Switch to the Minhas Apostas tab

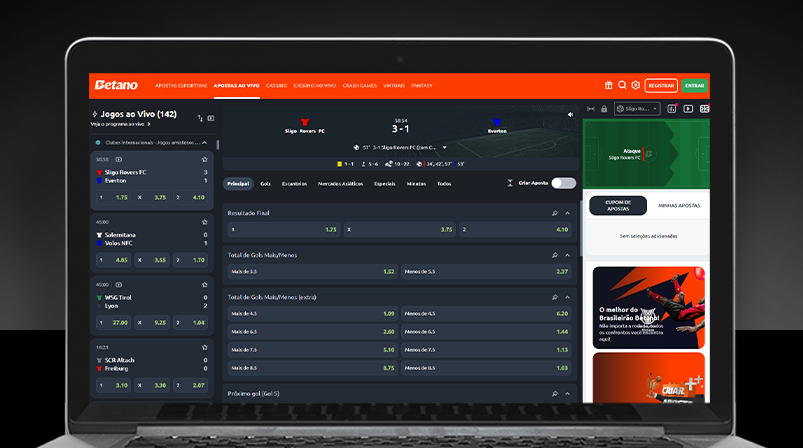679,205
